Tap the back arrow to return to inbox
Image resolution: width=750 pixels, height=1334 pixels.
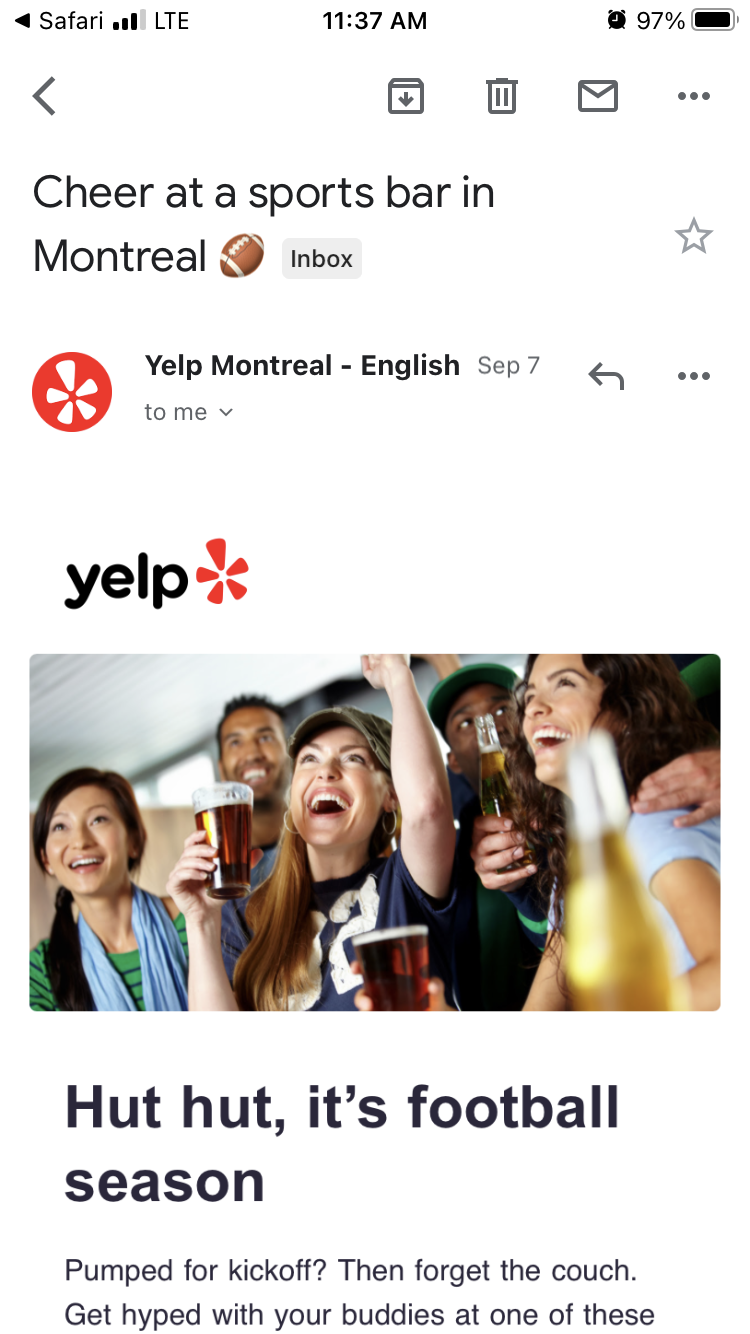pyautogui.click(x=44, y=96)
